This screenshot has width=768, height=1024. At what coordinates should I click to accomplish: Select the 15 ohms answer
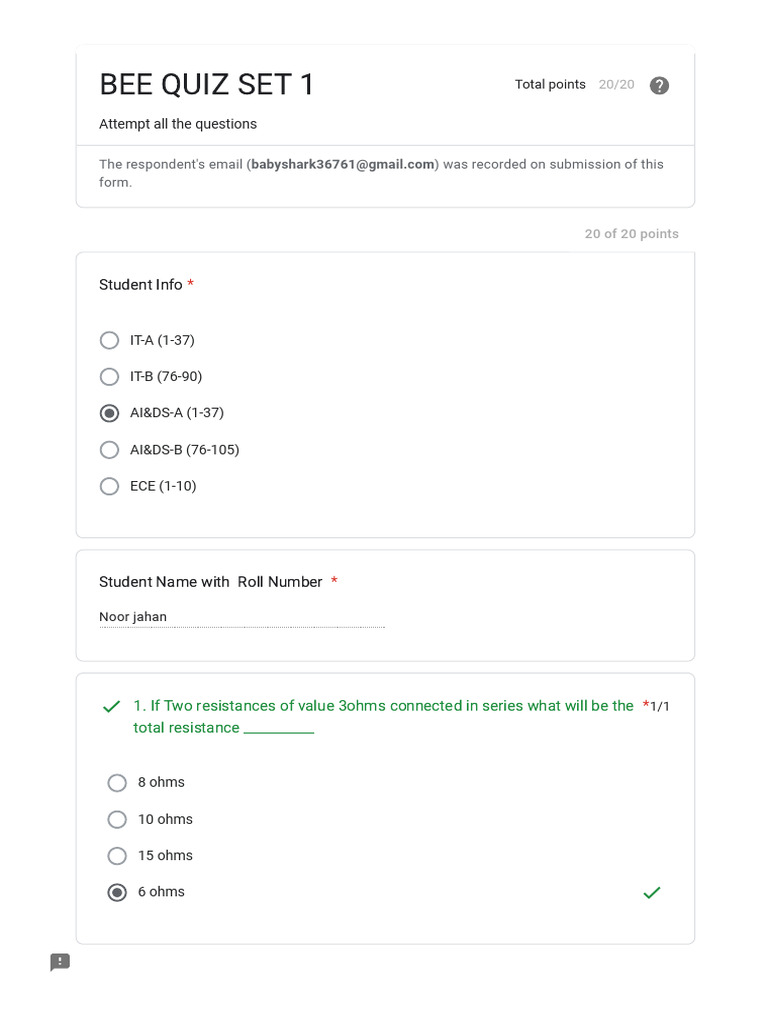click(x=117, y=856)
